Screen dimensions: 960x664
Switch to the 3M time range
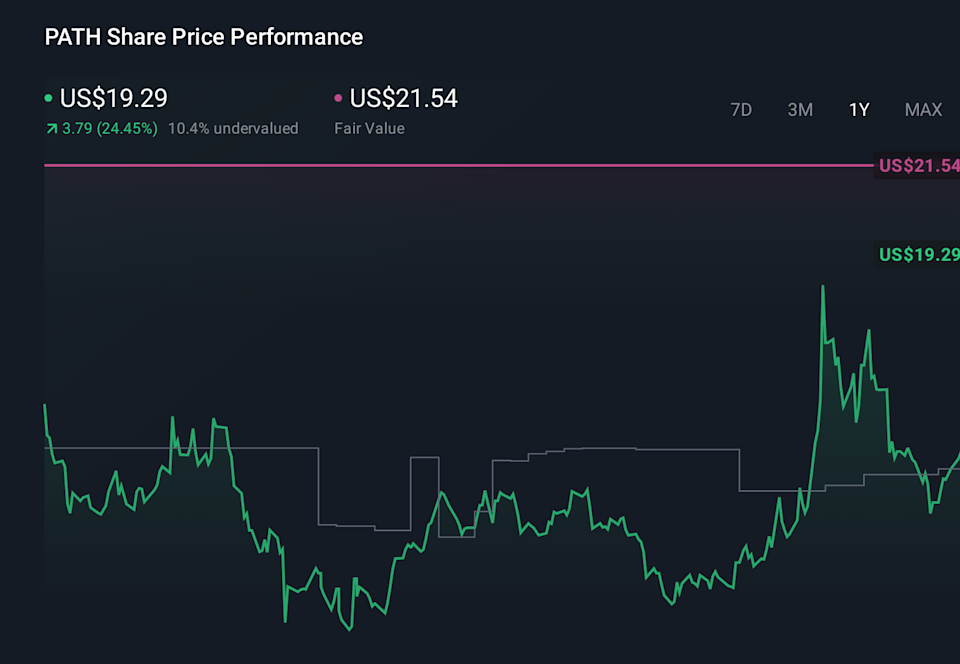[x=800, y=110]
